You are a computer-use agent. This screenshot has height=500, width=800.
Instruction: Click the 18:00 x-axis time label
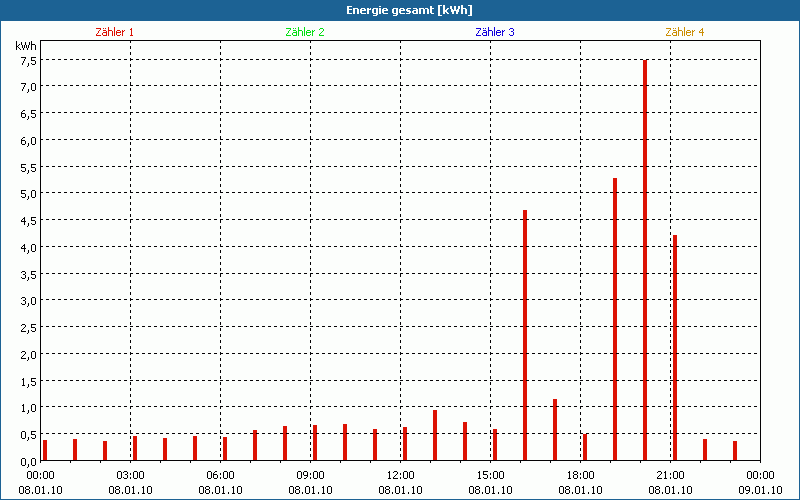581,476
